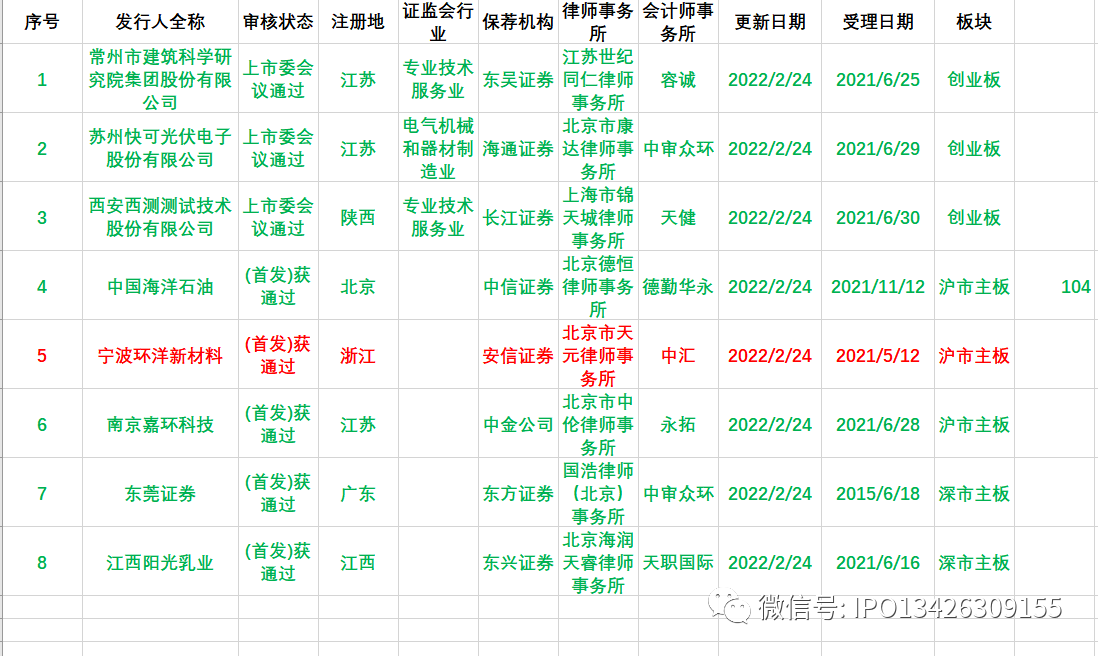Click the cell 江西阳光乳业
The image size is (1098, 656).
(160, 561)
